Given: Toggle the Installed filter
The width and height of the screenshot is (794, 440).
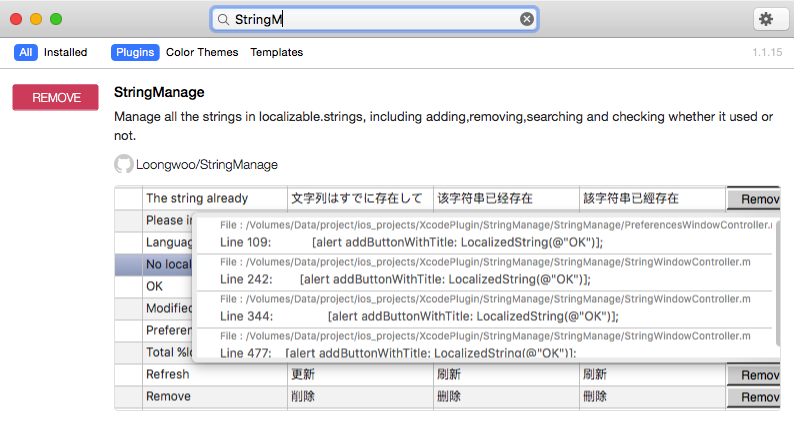Looking at the screenshot, I should tap(65, 52).
